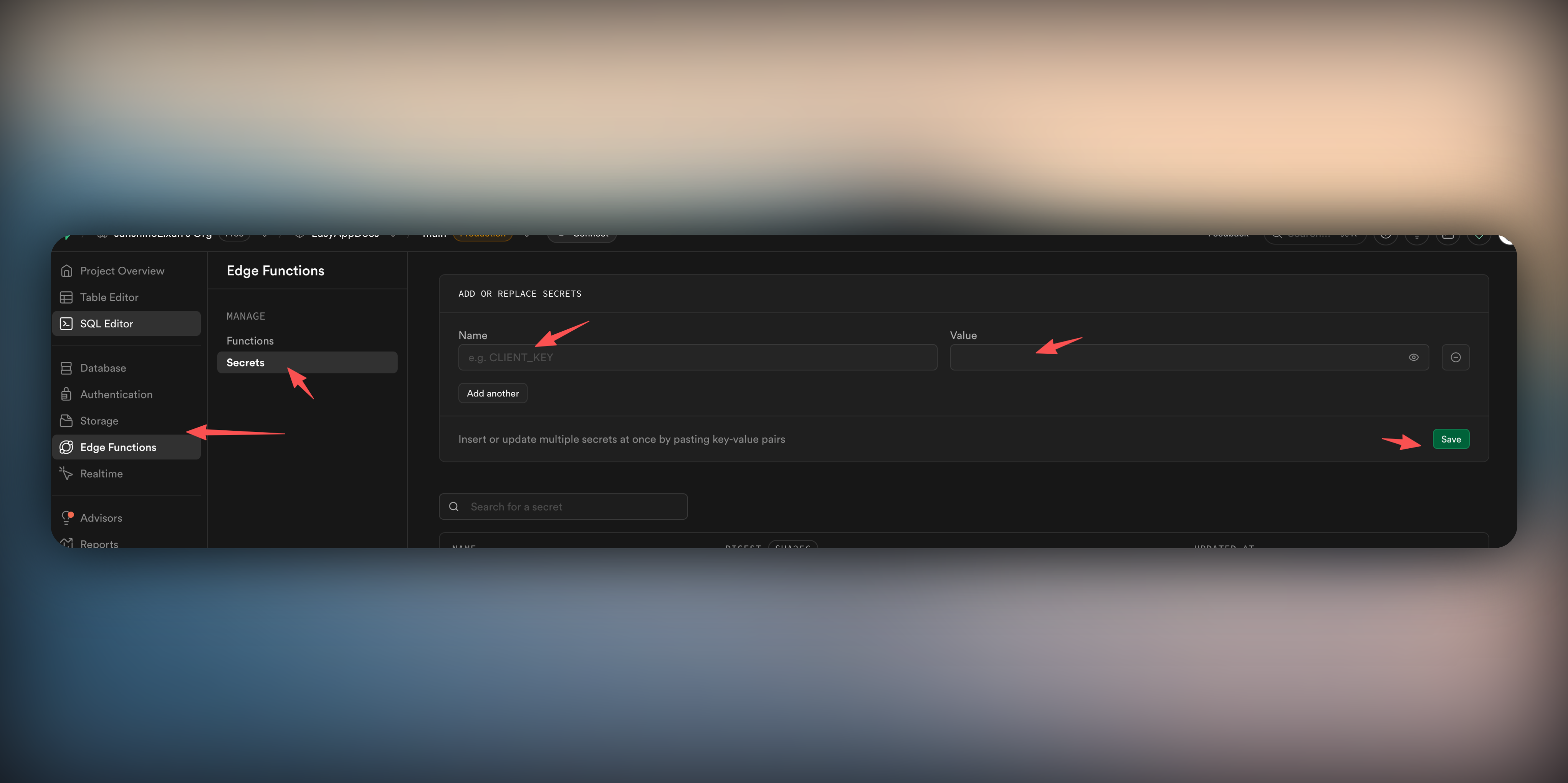Open Advisors lightbulb icon
This screenshot has width=1568, height=783.
pos(66,518)
